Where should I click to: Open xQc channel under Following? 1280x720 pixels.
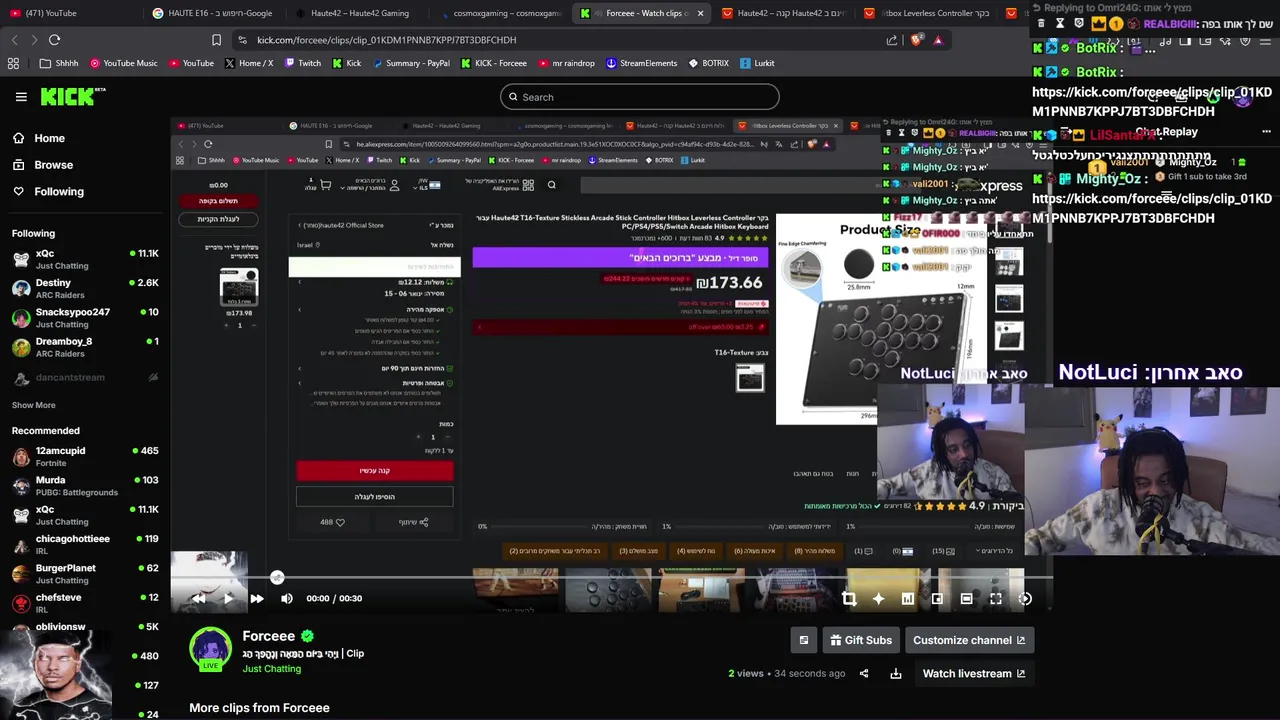coord(85,259)
